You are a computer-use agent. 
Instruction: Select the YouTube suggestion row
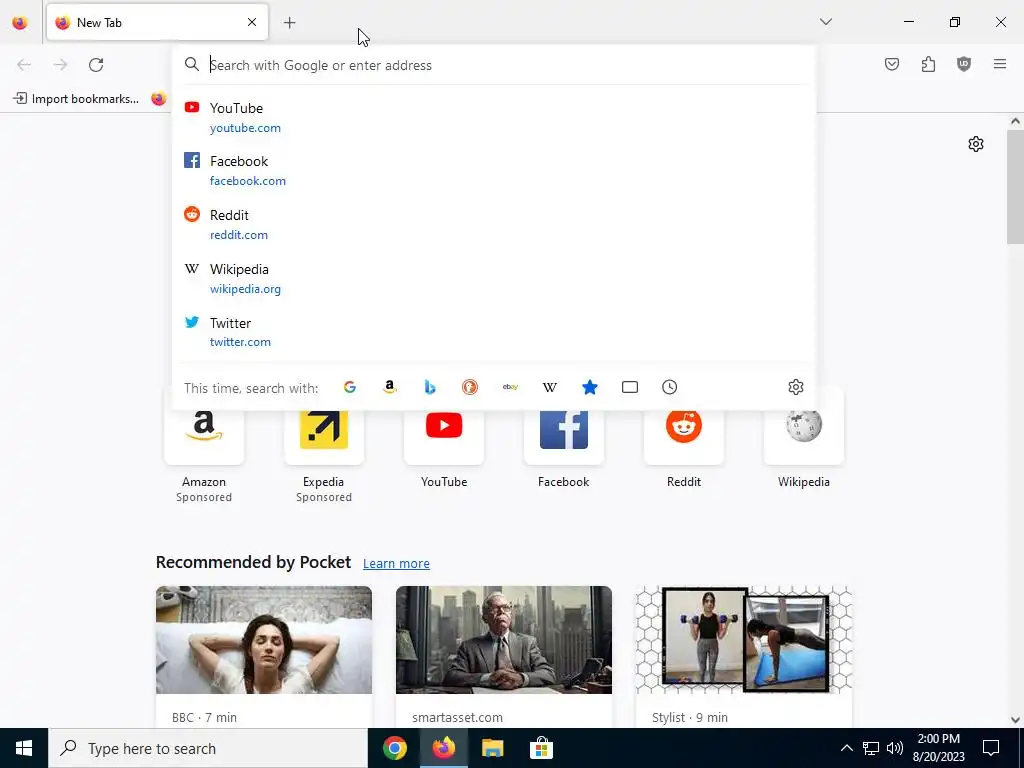point(494,118)
